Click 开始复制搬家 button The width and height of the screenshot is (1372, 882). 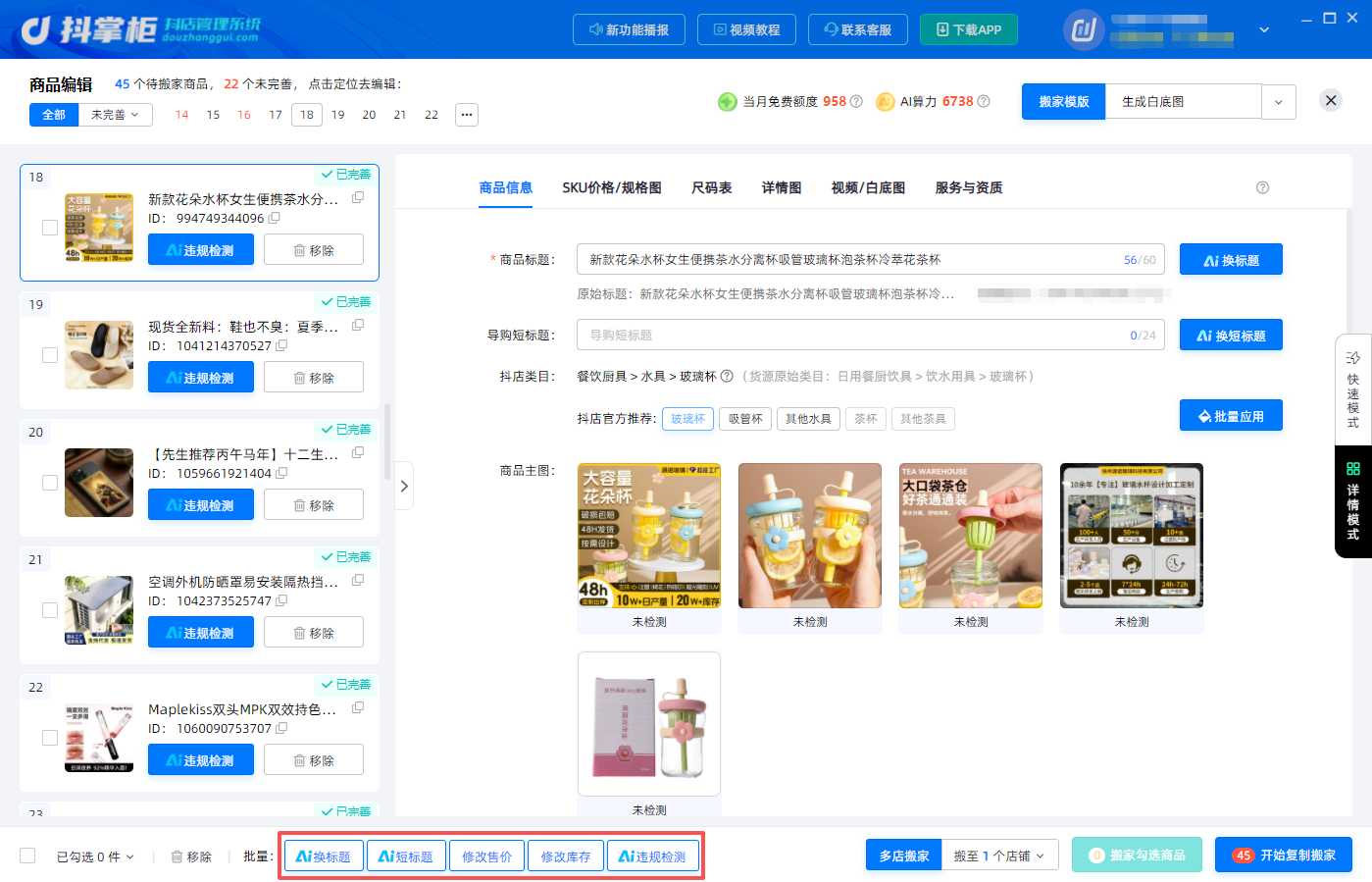(1284, 856)
